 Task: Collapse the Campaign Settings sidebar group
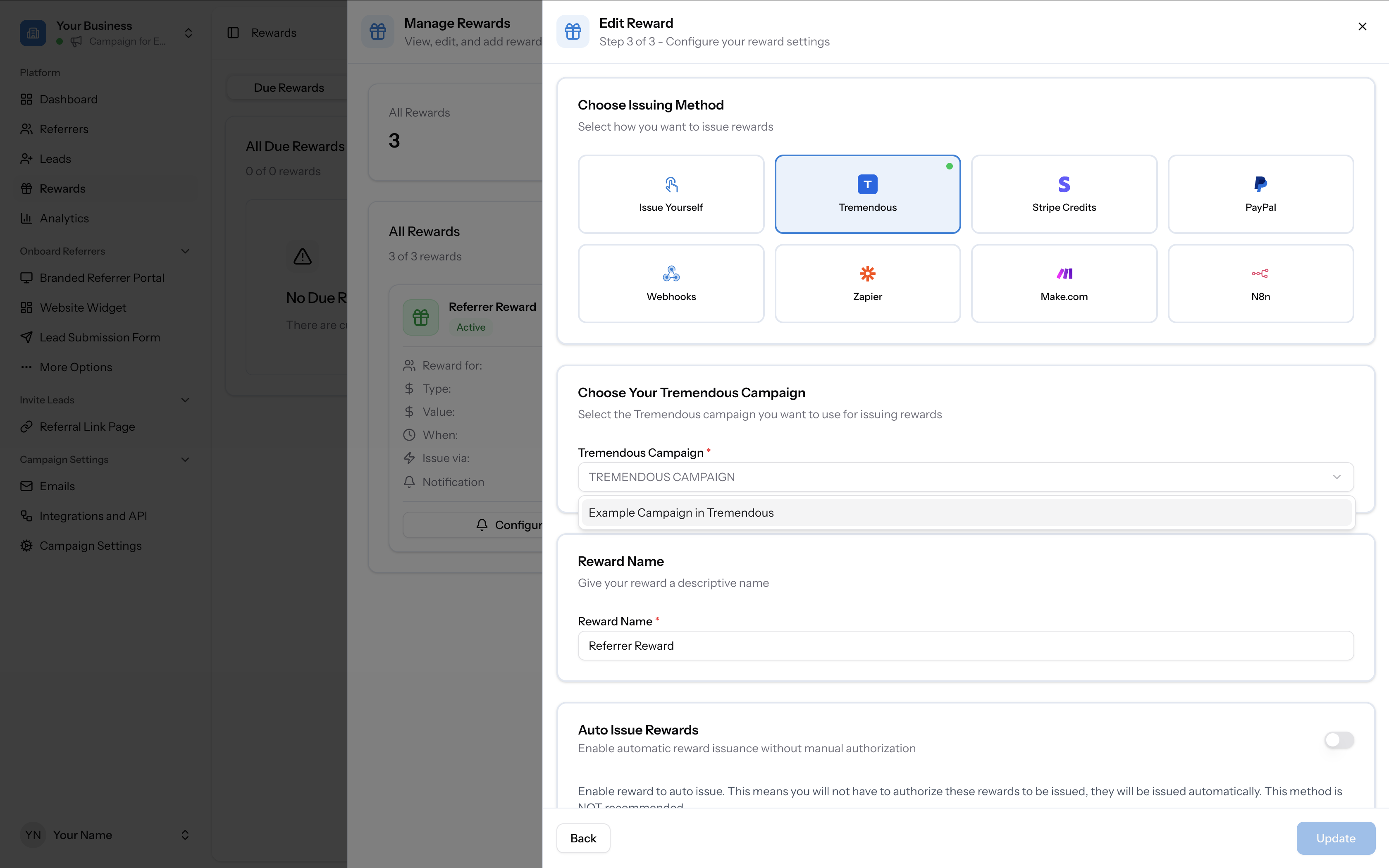(185, 459)
